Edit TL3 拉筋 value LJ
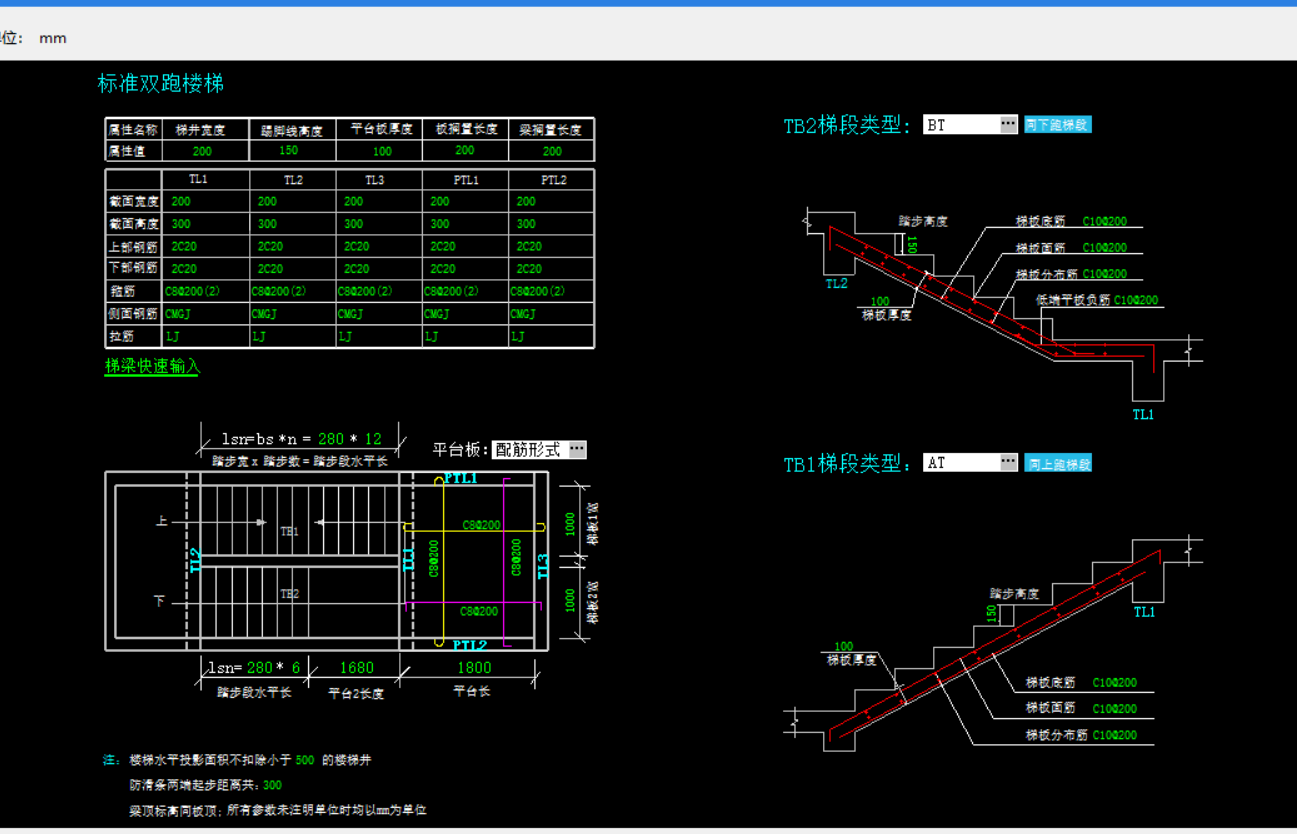 point(345,337)
